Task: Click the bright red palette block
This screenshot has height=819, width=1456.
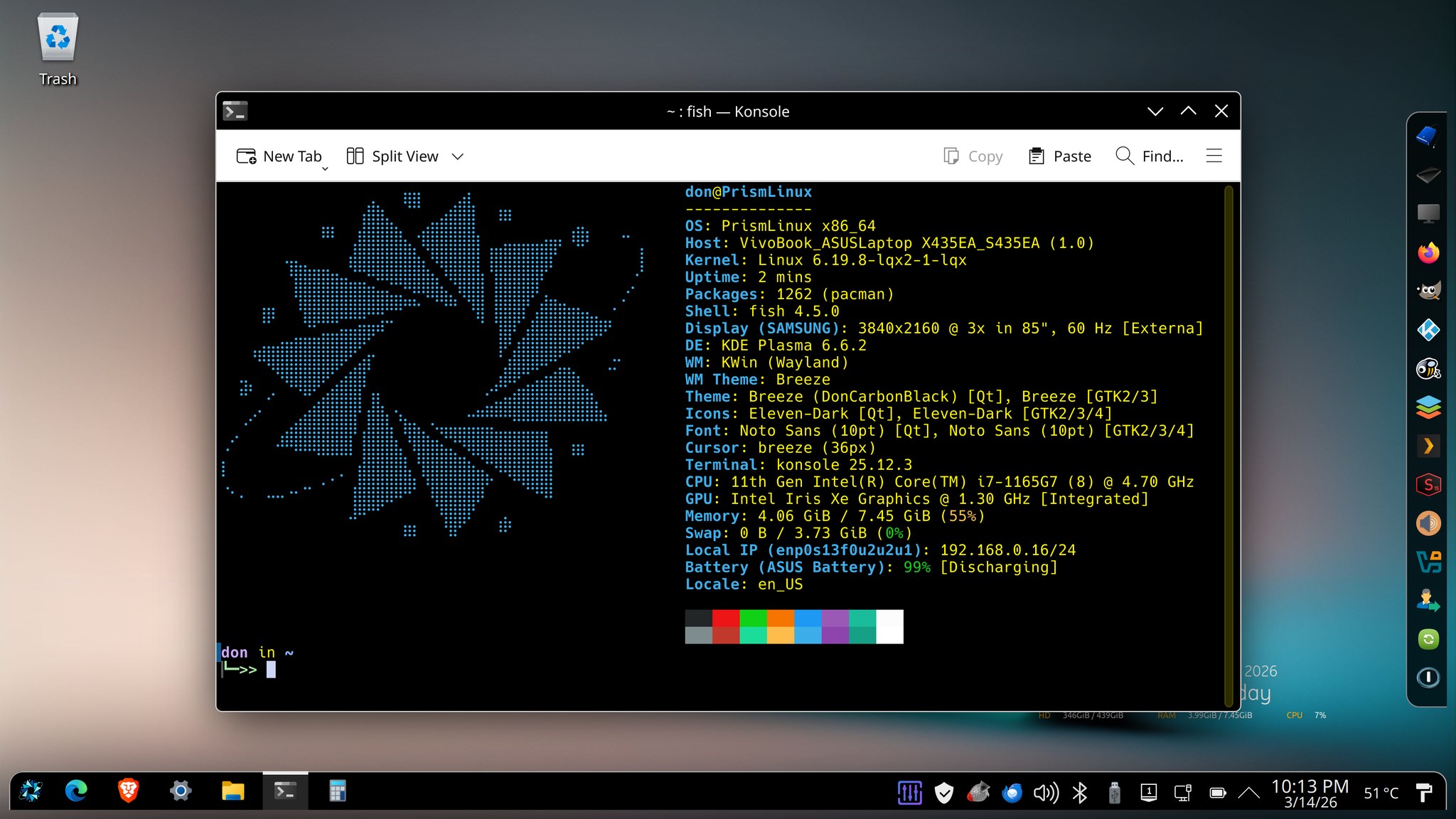Action: [726, 618]
